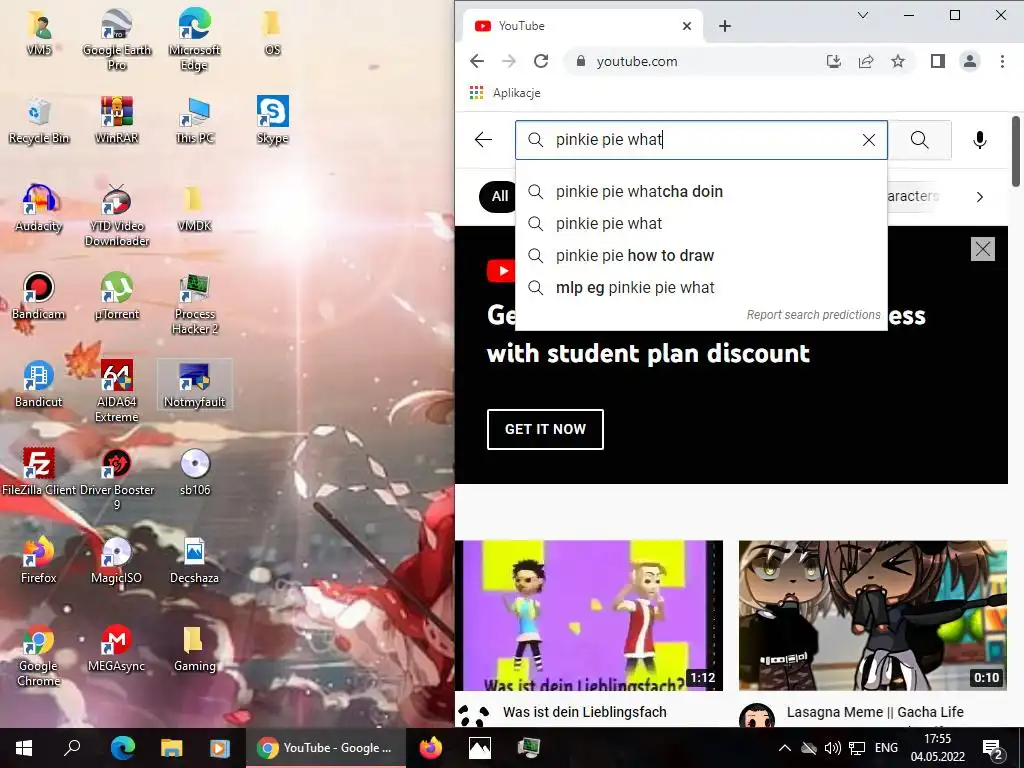Submit search with magnifier button
This screenshot has height=768, width=1024.
(920, 140)
